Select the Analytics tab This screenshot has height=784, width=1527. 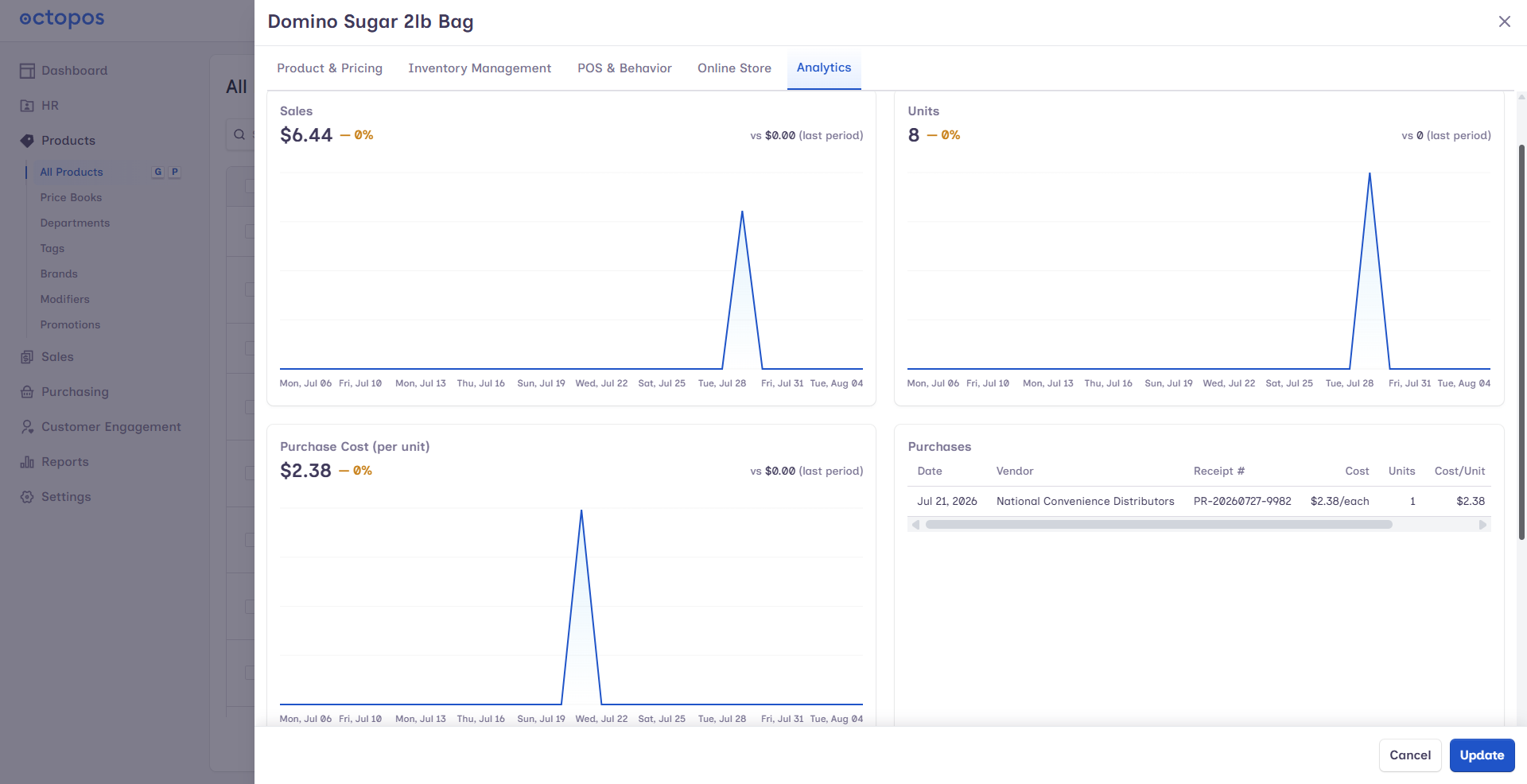[x=824, y=68]
